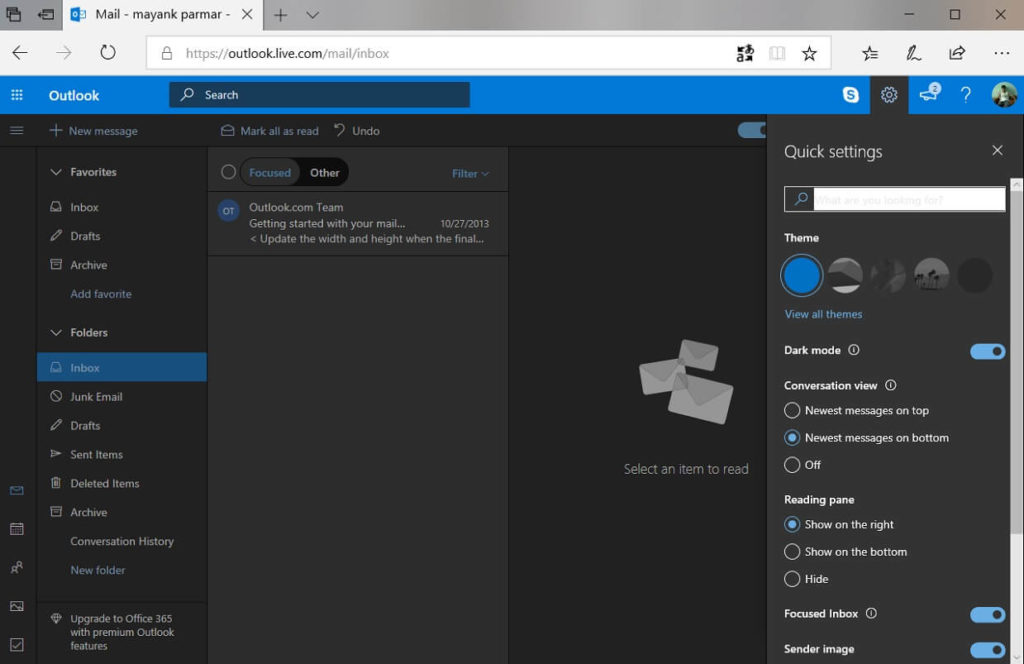This screenshot has height=664, width=1024.
Task: Toggle Dark mode off
Action: (987, 351)
